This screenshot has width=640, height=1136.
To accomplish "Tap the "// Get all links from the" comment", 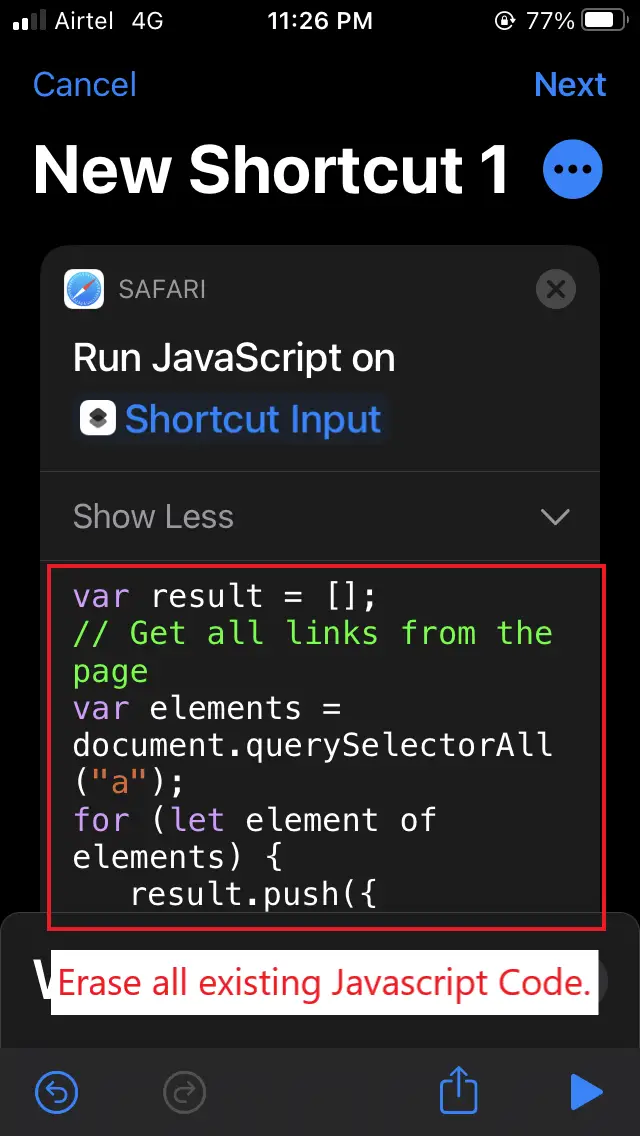I will [x=313, y=633].
